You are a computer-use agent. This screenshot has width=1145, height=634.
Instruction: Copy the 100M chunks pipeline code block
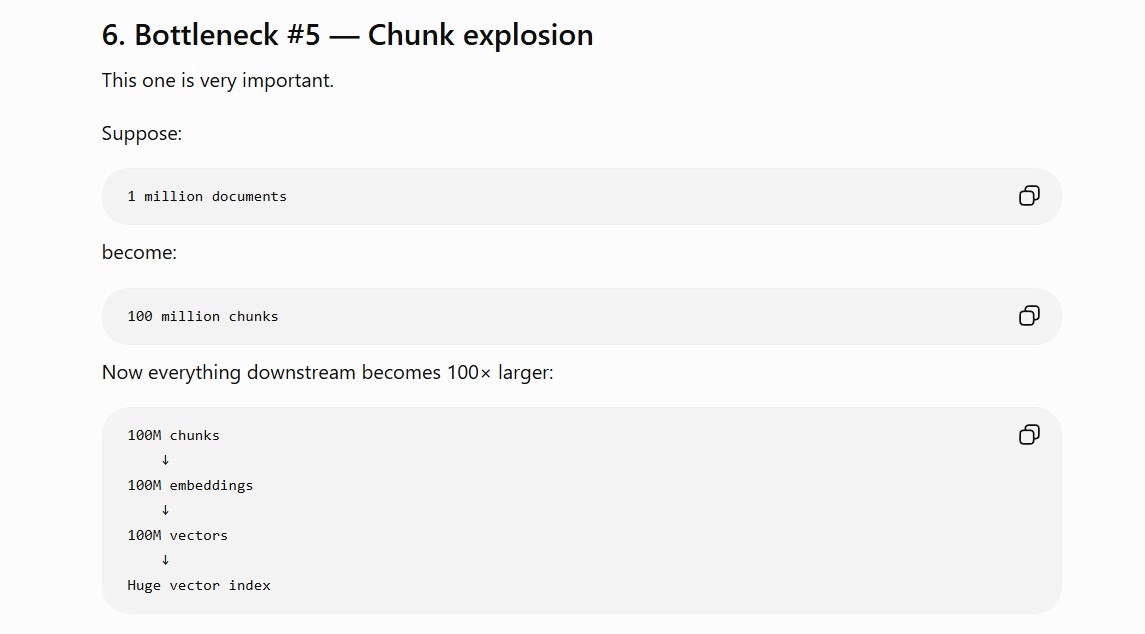pos(1029,435)
